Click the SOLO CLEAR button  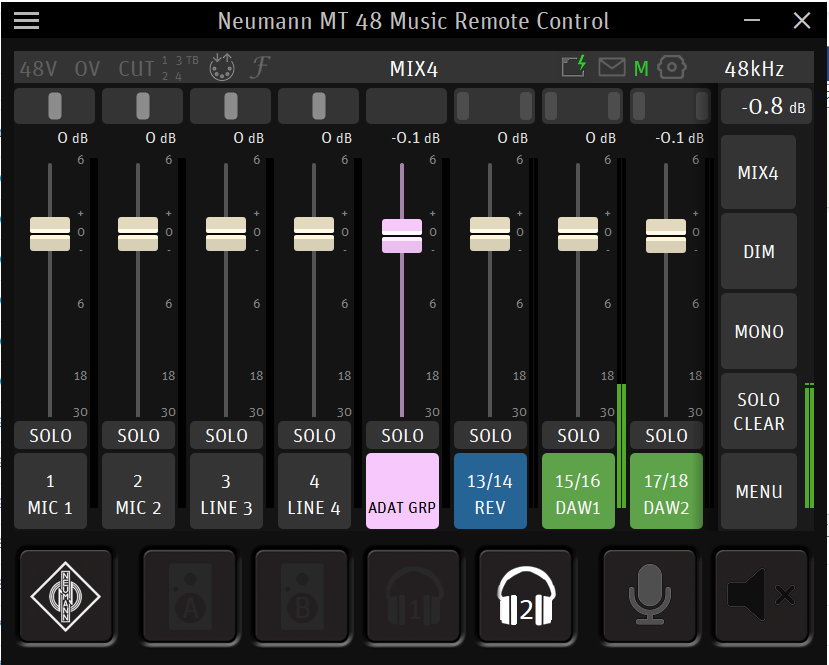point(758,411)
